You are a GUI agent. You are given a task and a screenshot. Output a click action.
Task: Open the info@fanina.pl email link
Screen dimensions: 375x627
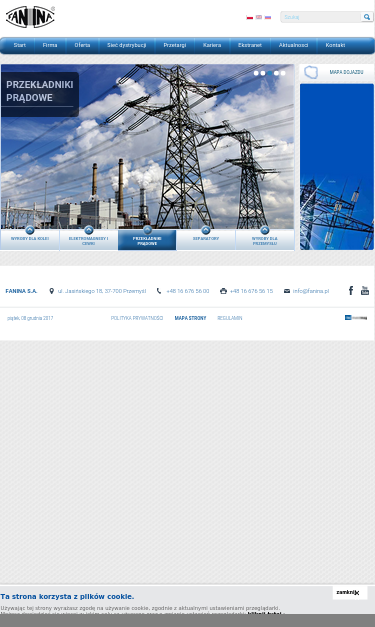tap(311, 291)
